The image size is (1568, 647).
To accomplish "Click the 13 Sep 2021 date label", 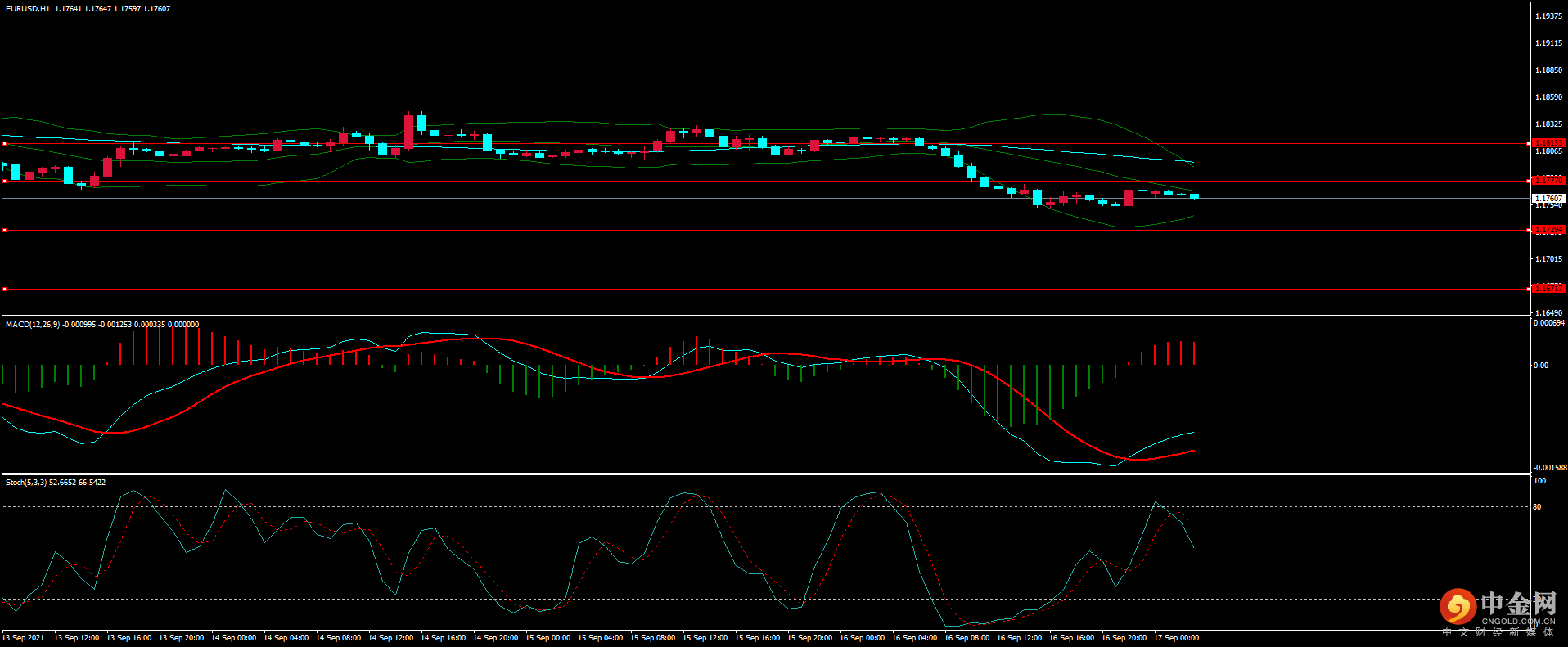I will pyautogui.click(x=23, y=638).
